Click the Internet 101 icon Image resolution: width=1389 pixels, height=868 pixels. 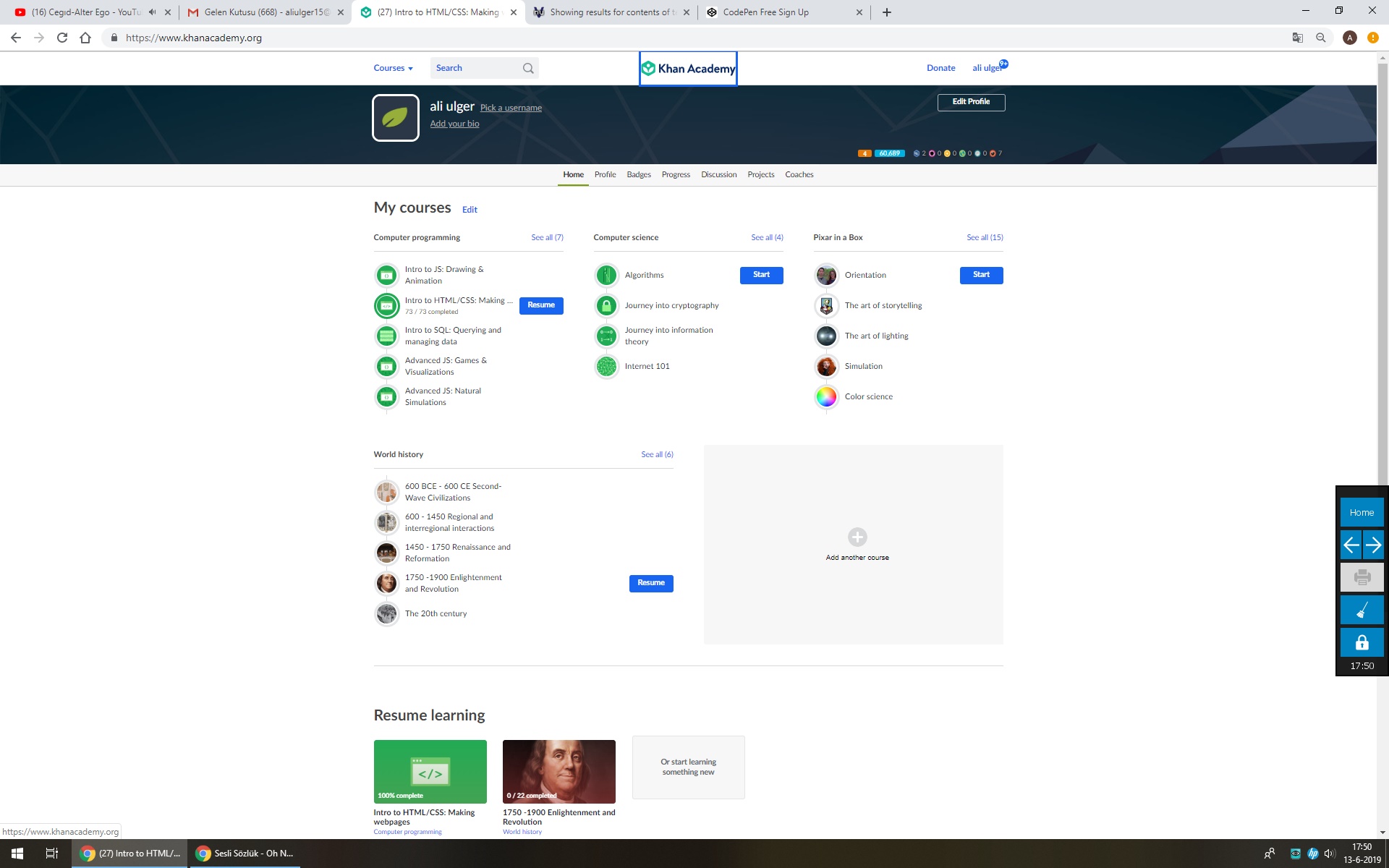tap(606, 366)
